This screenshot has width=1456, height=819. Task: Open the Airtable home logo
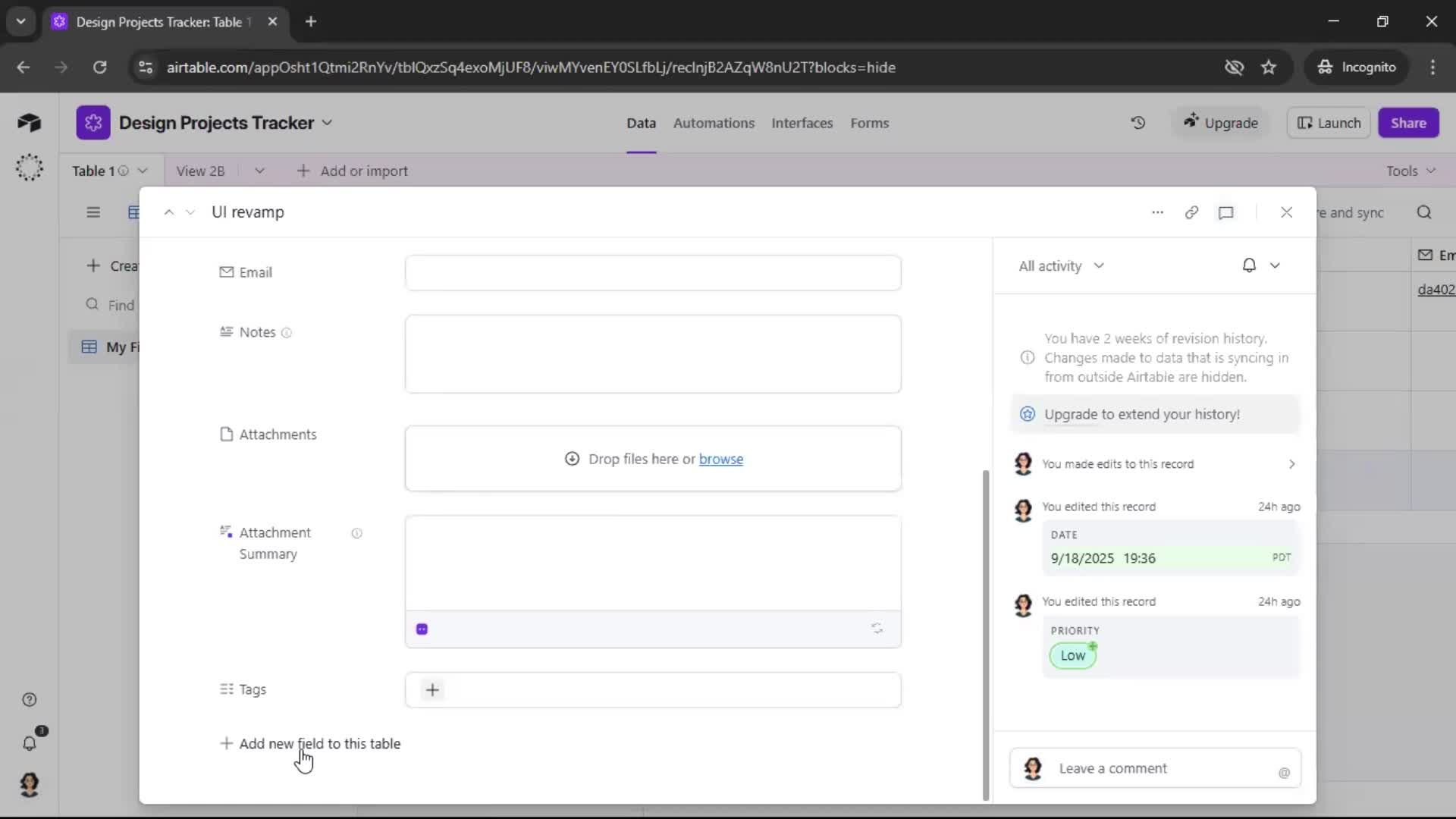(29, 123)
